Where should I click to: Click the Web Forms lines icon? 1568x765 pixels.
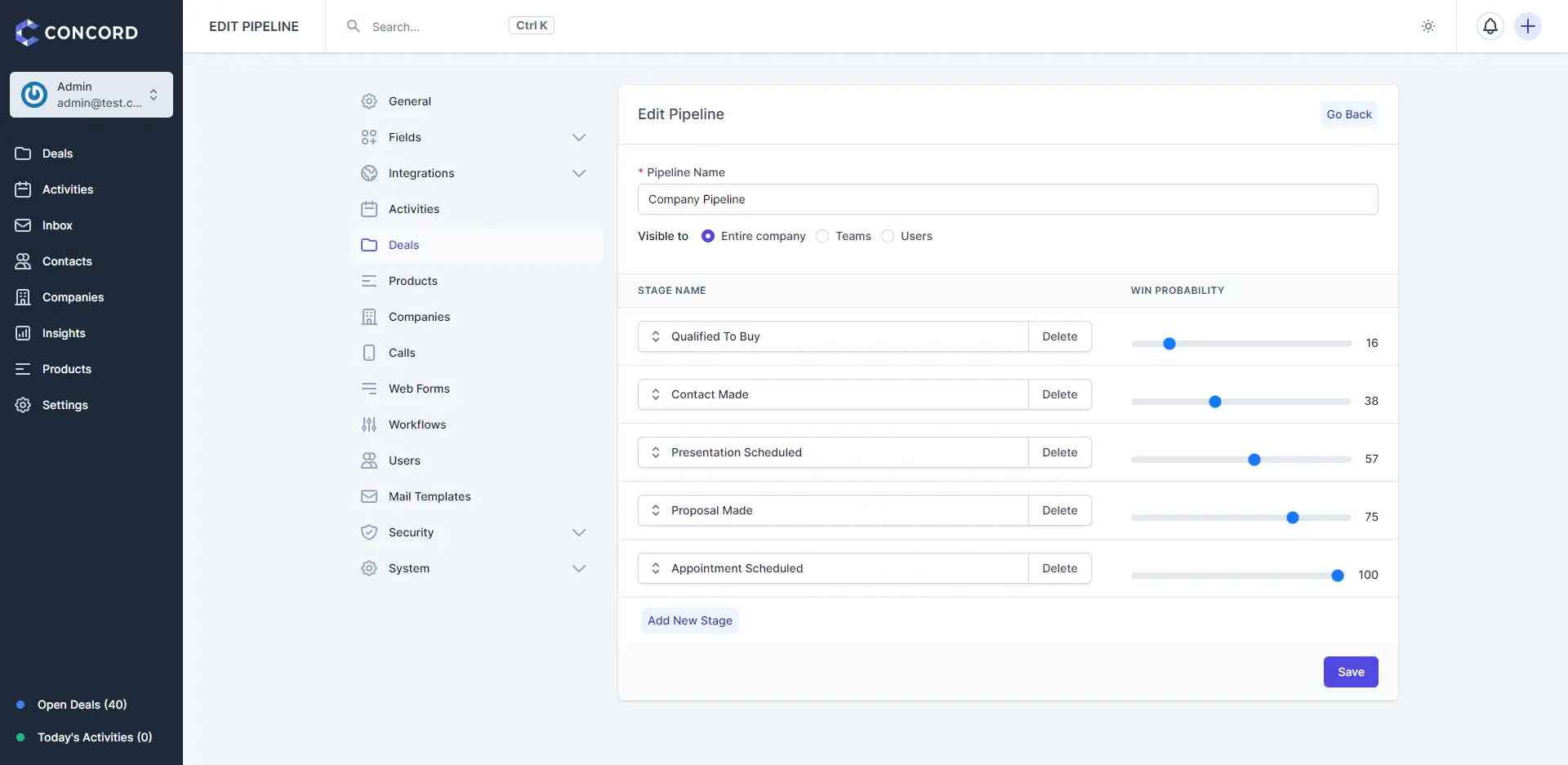[x=369, y=389]
